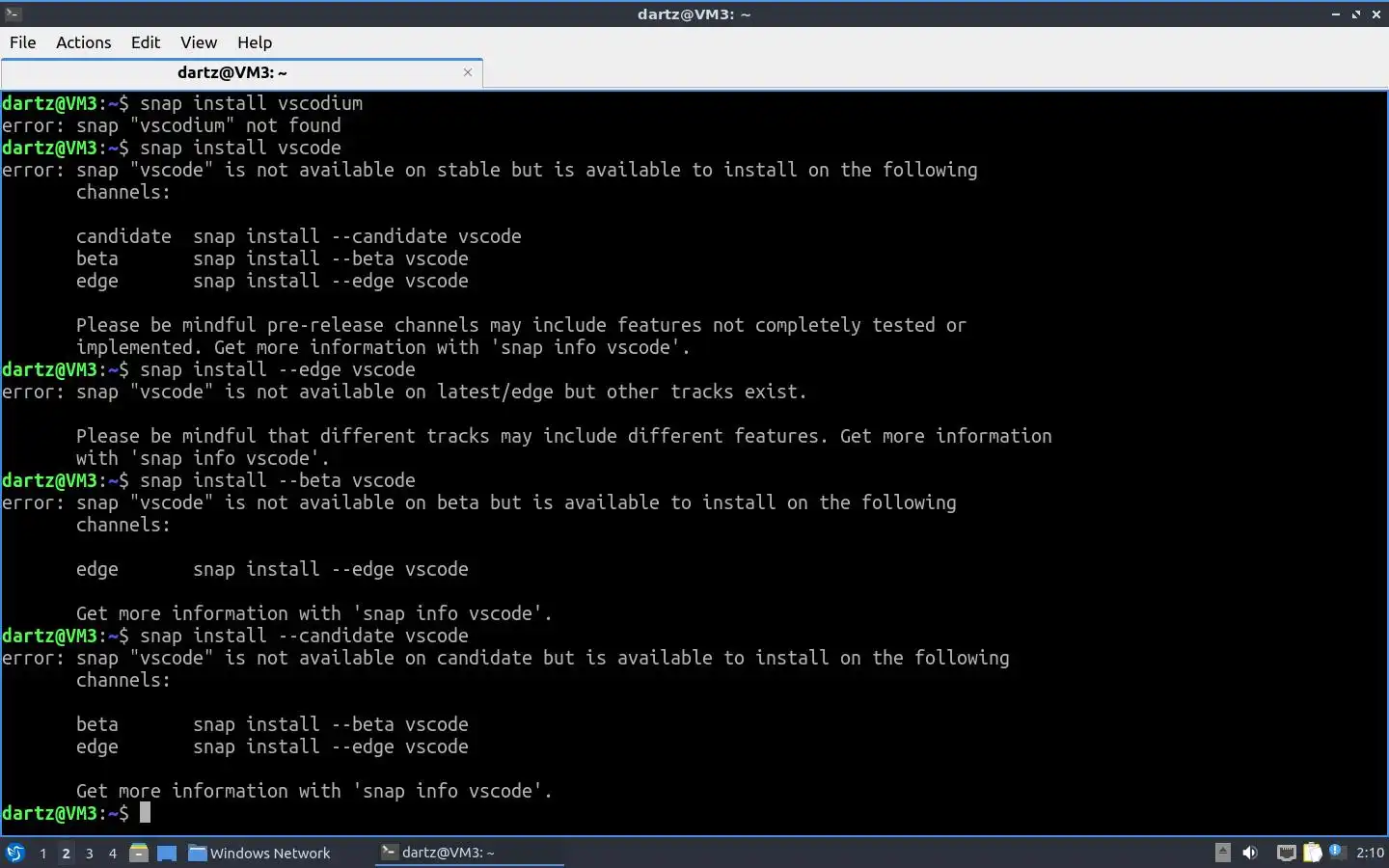The image size is (1389, 868).
Task: Click the 'Please be mindful pre-release channels' line
Action: click(521, 325)
